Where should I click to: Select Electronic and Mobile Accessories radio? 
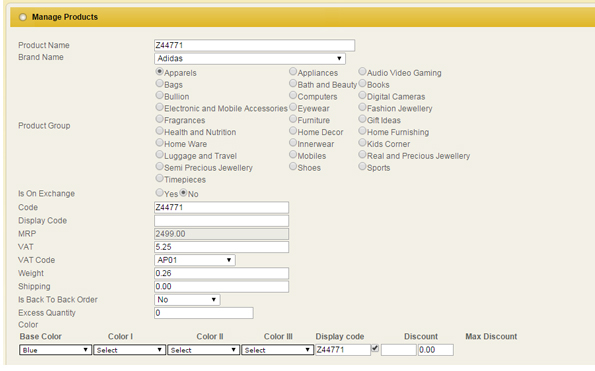159,107
